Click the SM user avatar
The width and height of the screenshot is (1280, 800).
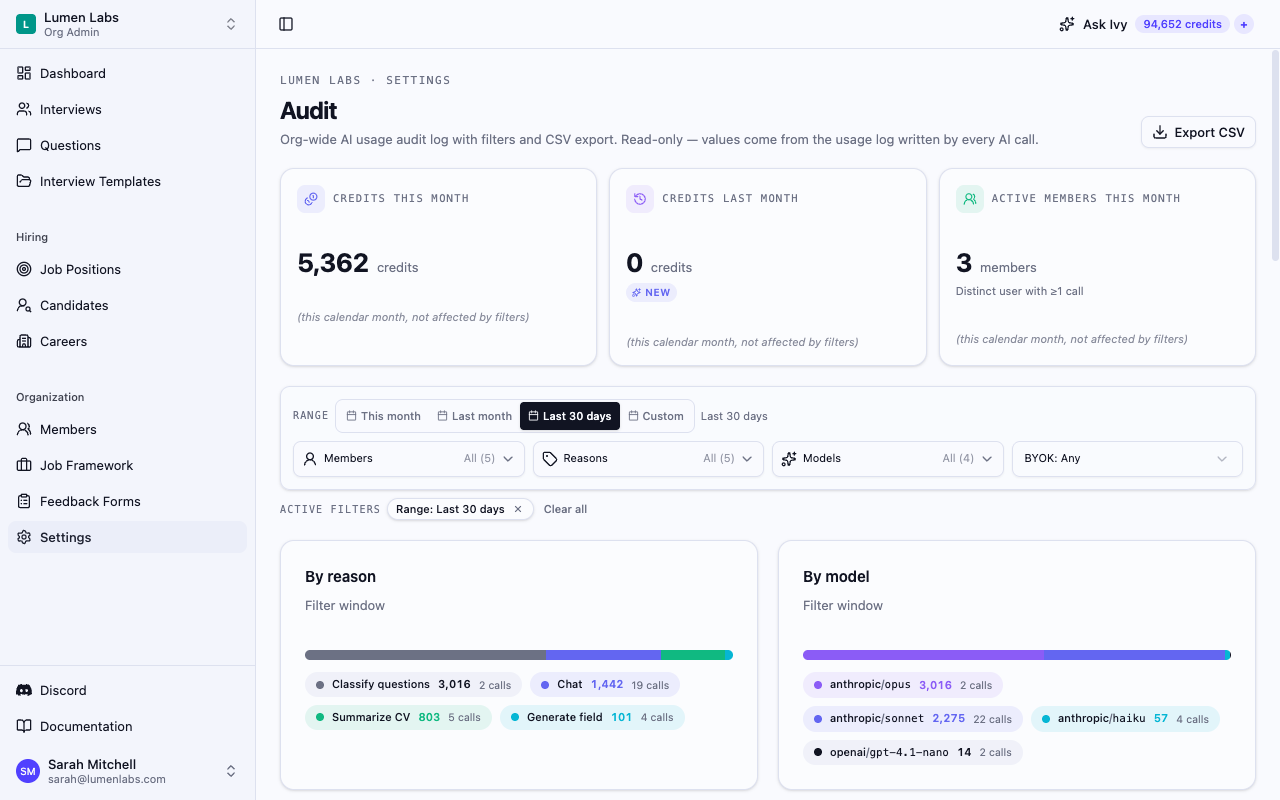pos(28,771)
